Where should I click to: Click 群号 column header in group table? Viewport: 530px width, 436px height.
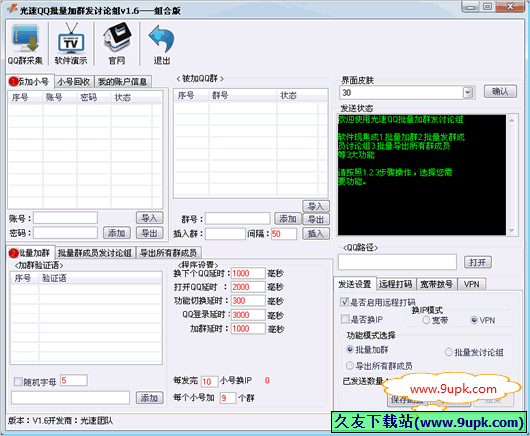click(x=243, y=95)
